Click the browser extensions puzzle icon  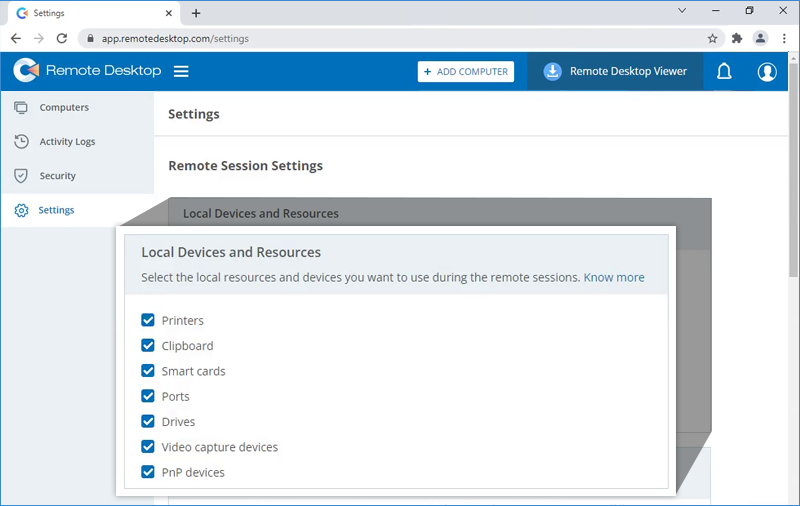click(737, 38)
